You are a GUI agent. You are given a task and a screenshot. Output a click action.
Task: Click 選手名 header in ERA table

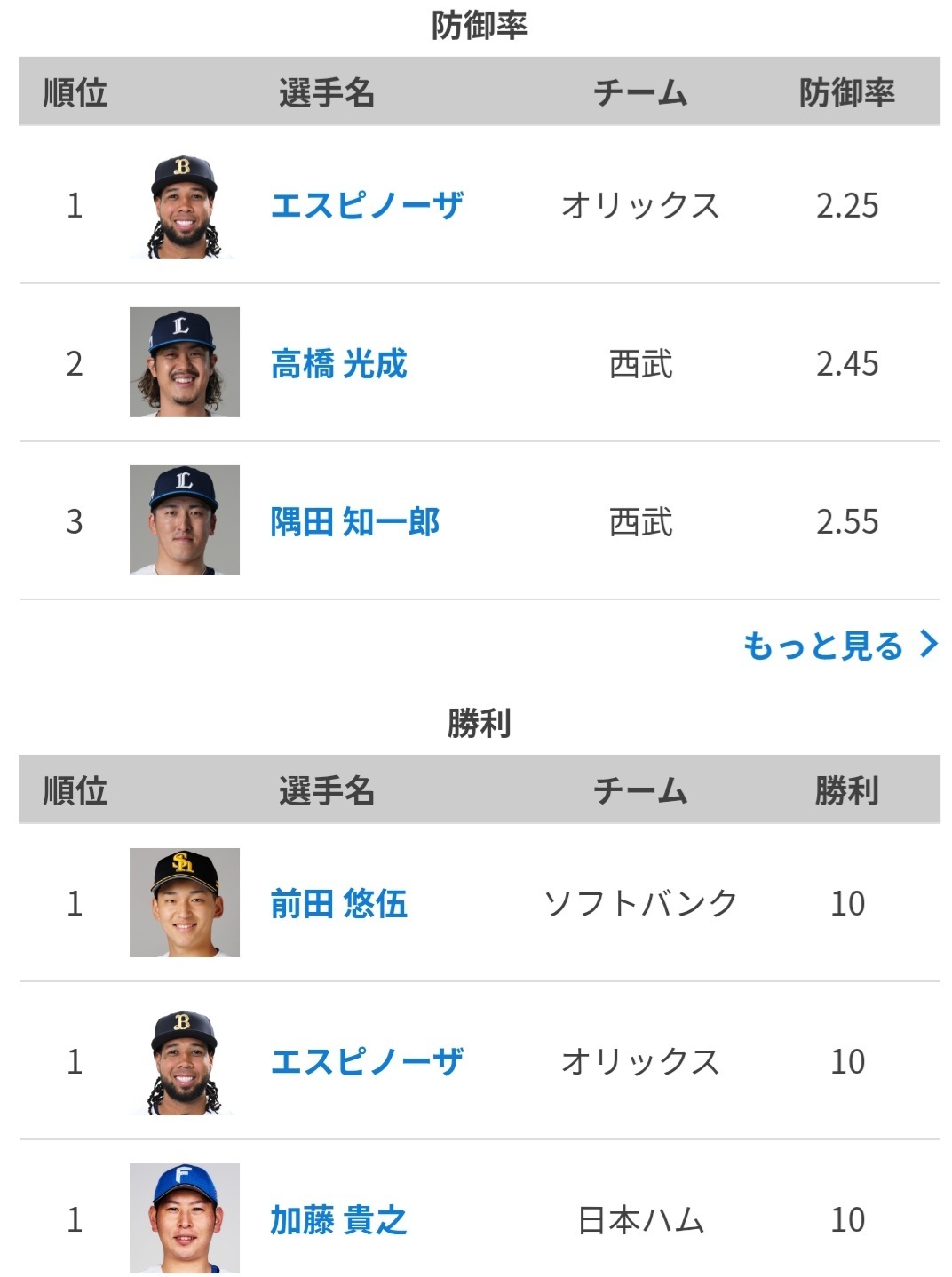pos(326,91)
